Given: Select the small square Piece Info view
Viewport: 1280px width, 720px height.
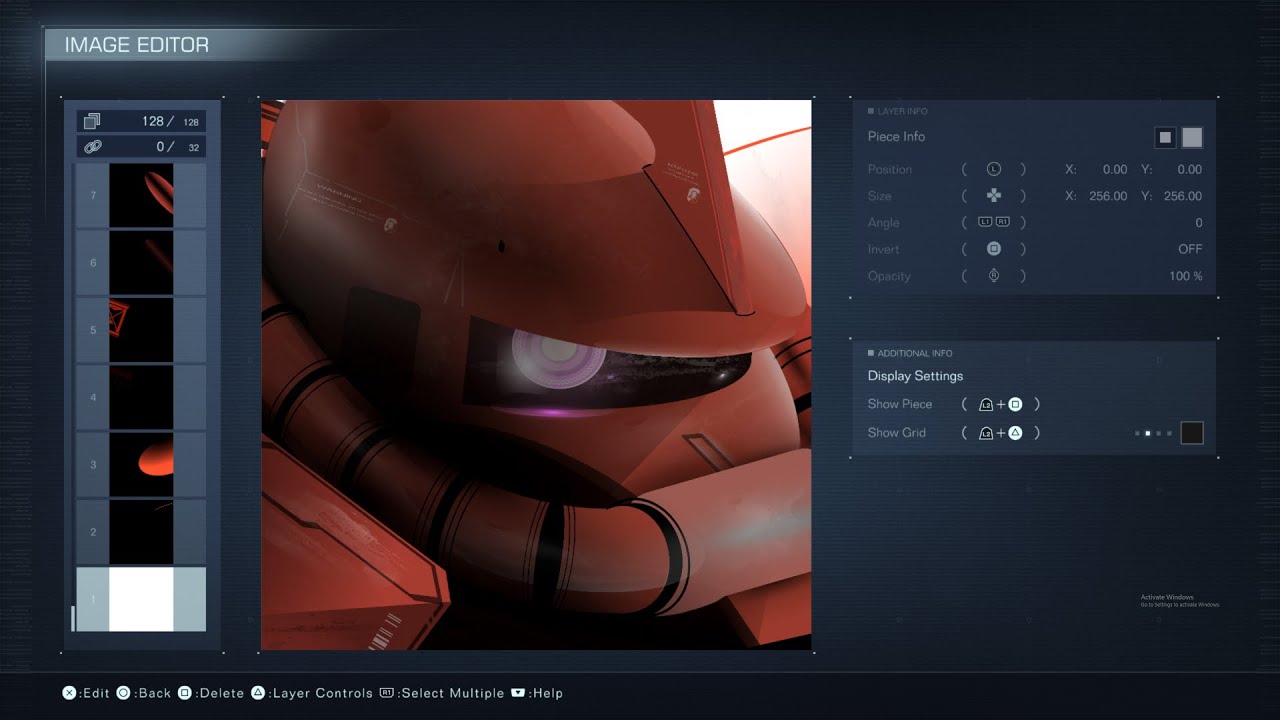Looking at the screenshot, I should (x=1165, y=137).
